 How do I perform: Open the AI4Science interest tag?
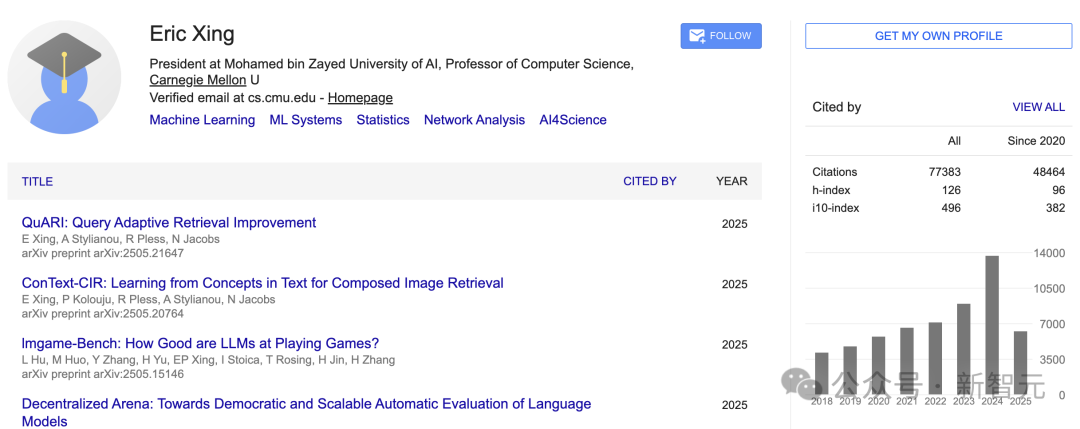(573, 120)
